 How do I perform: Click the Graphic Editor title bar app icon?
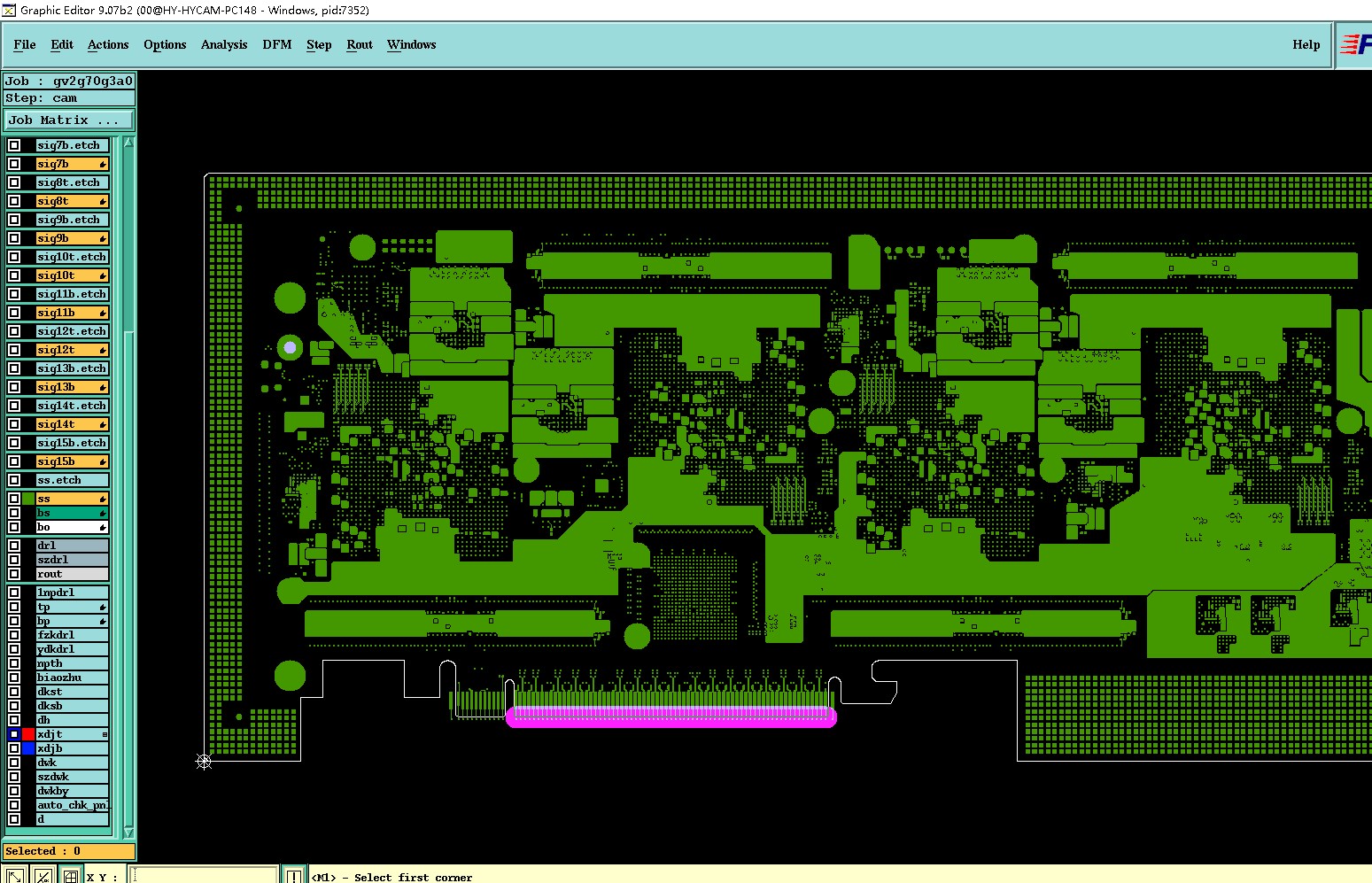[9, 10]
